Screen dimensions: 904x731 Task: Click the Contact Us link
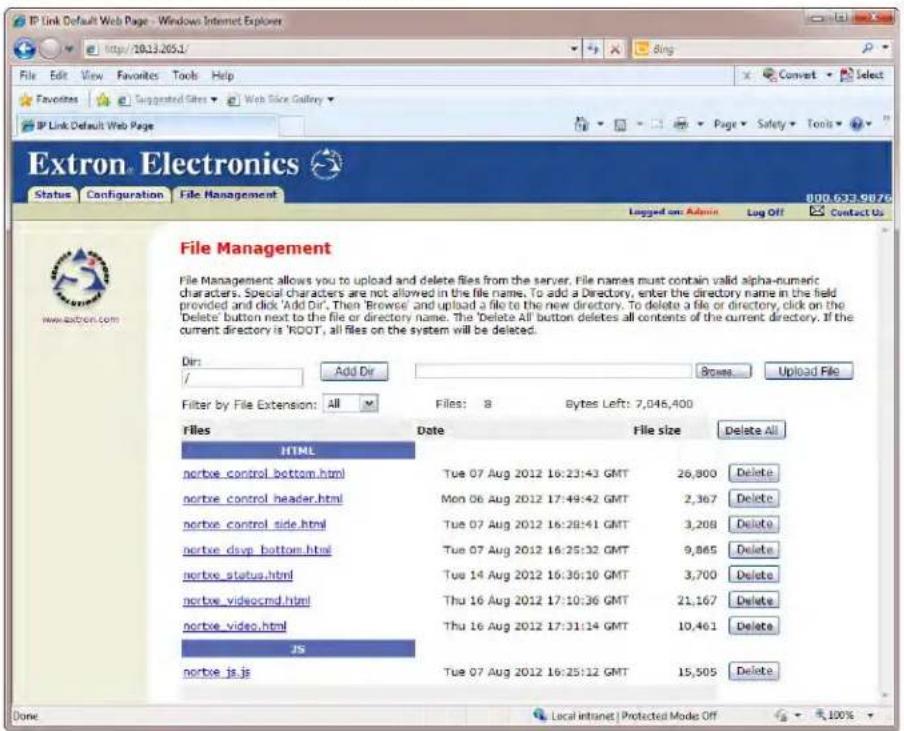857,212
